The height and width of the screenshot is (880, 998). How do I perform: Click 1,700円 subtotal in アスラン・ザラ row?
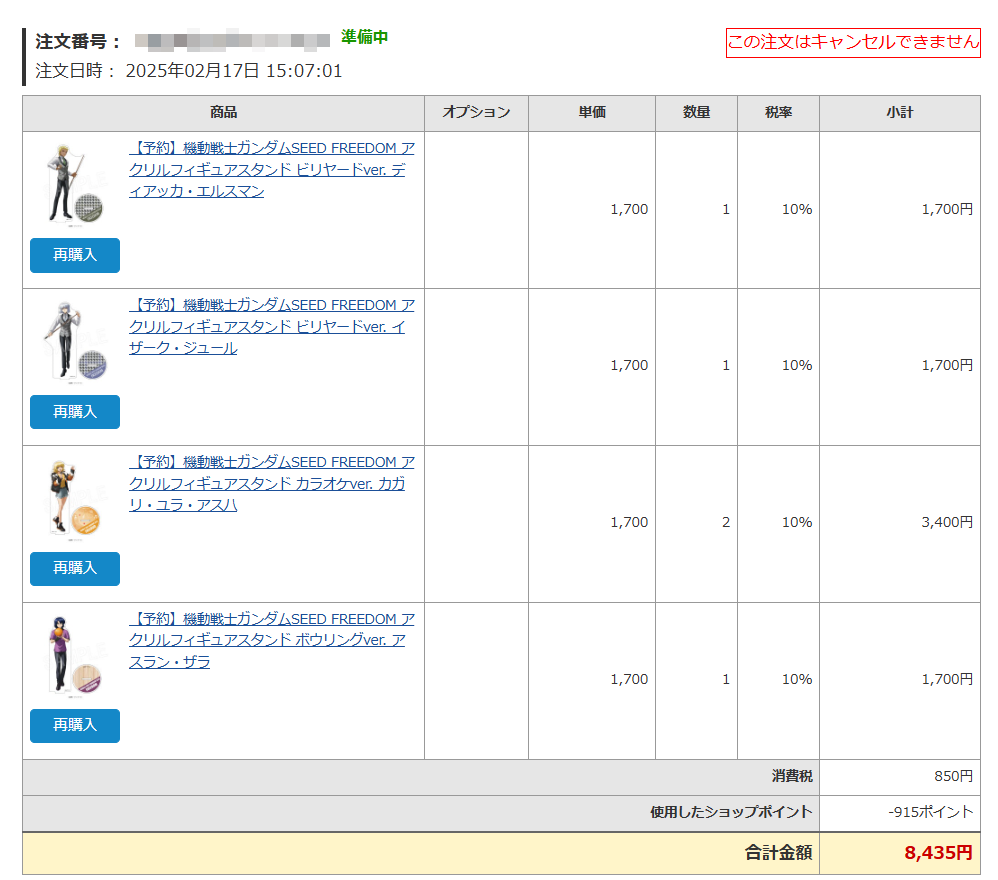(947, 680)
